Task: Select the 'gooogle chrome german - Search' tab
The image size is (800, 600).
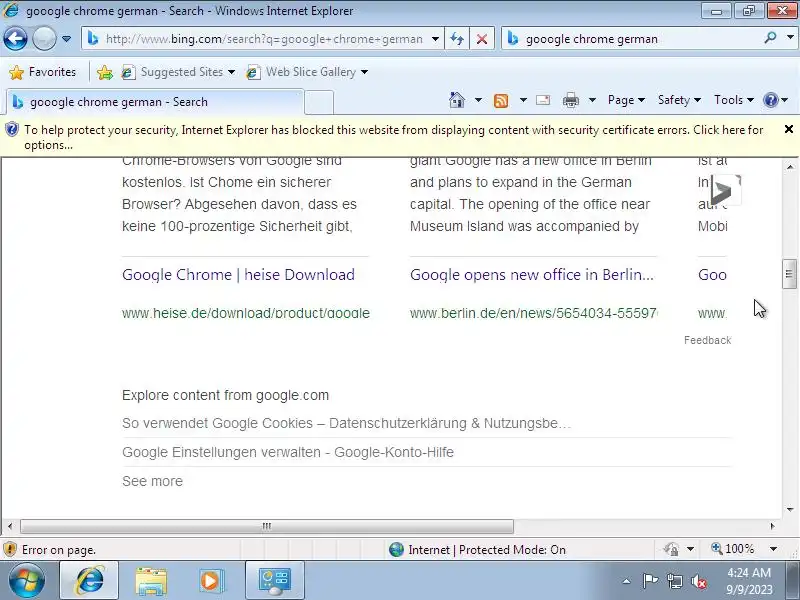Action: click(x=155, y=102)
